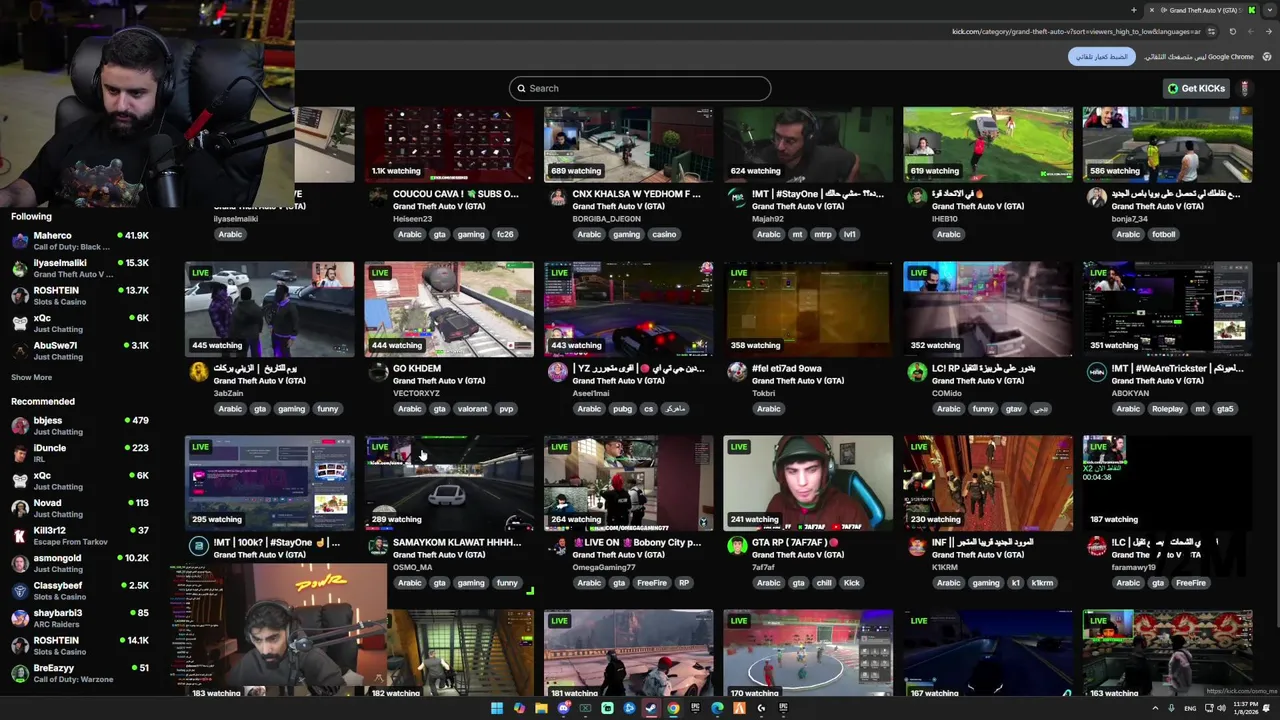
Task: Select the fc26 tag under Heisen23
Action: (505, 234)
